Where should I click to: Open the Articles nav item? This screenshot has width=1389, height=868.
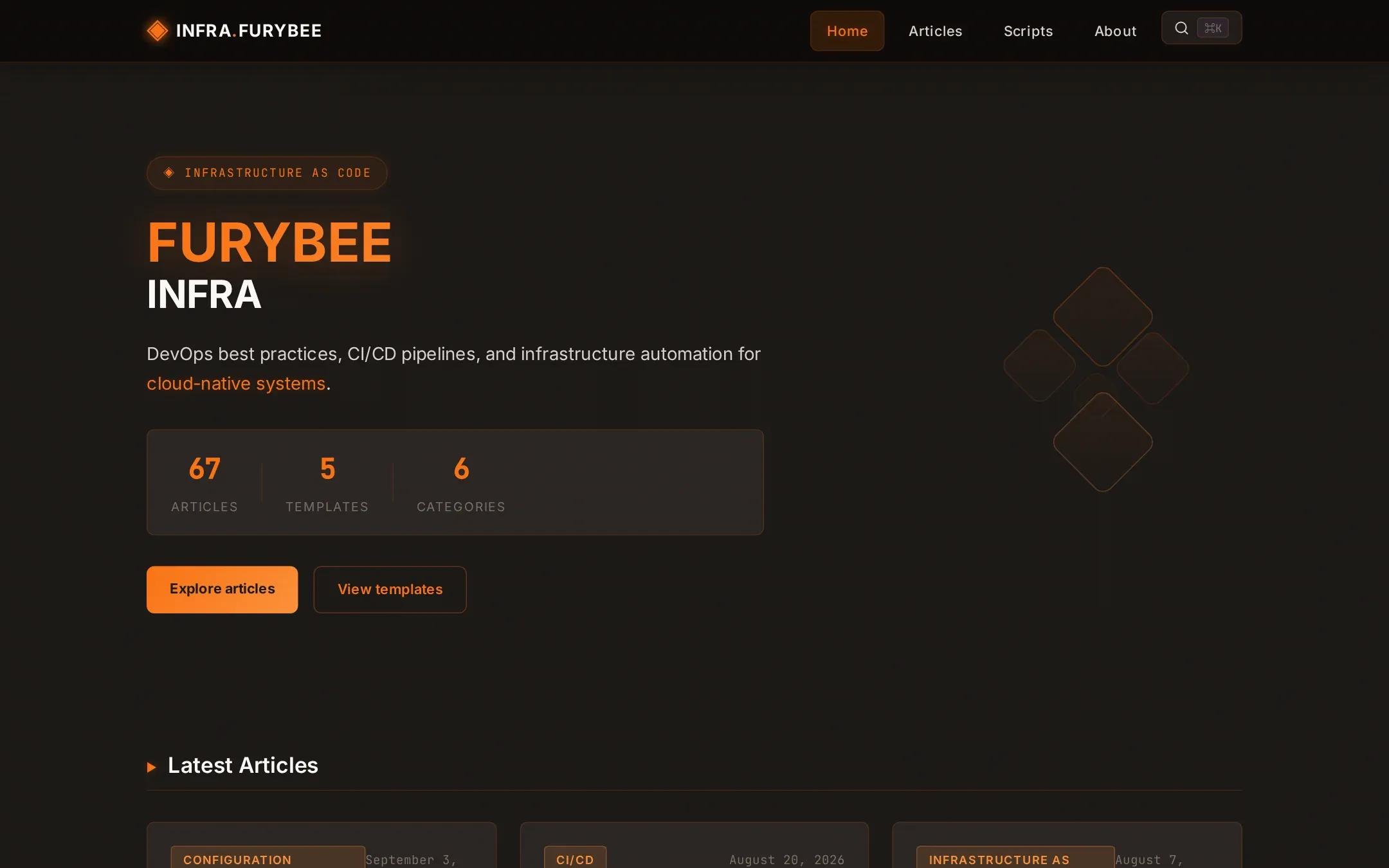pos(935,31)
